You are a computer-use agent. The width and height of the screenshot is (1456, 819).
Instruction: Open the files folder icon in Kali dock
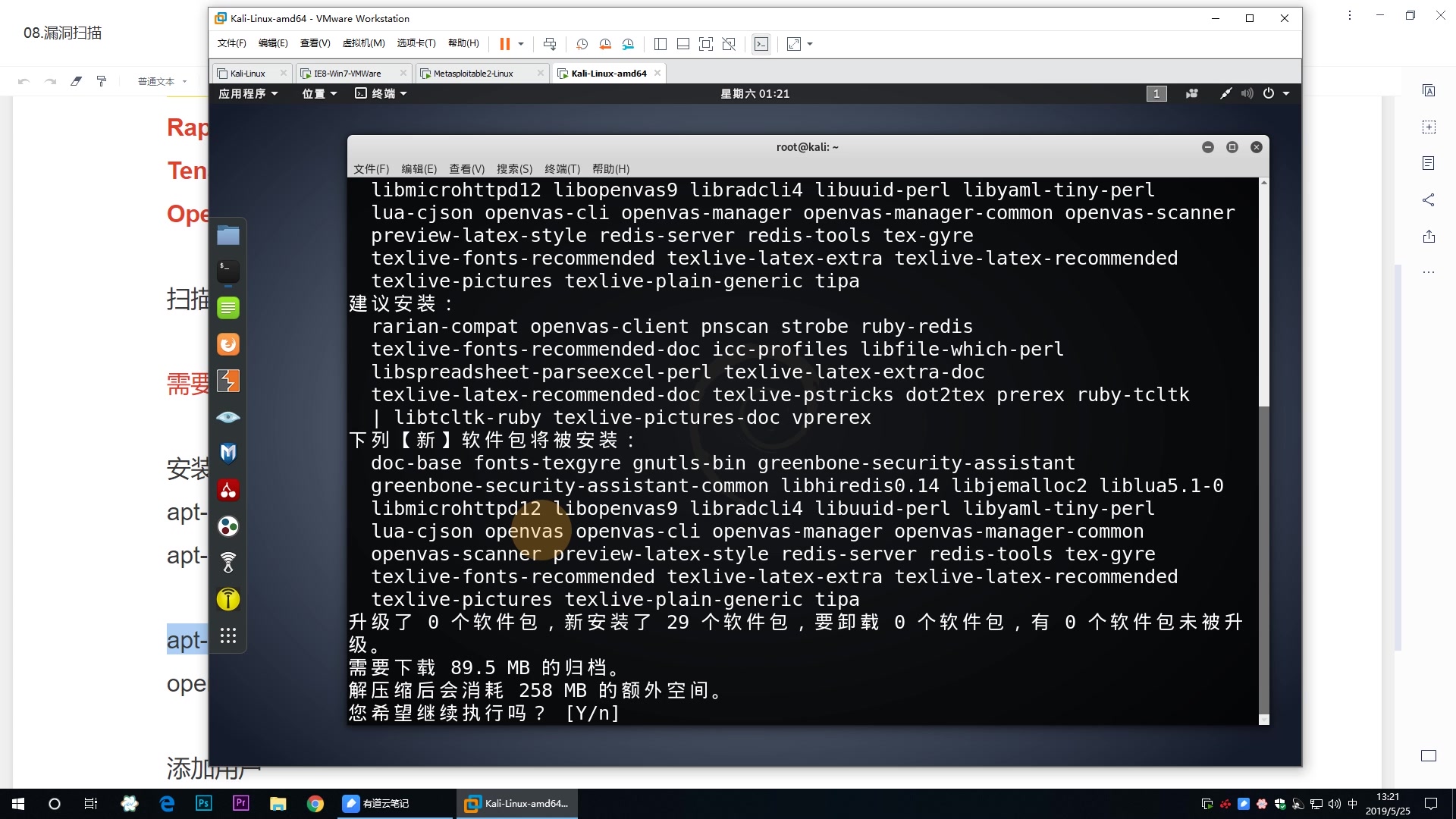(228, 235)
